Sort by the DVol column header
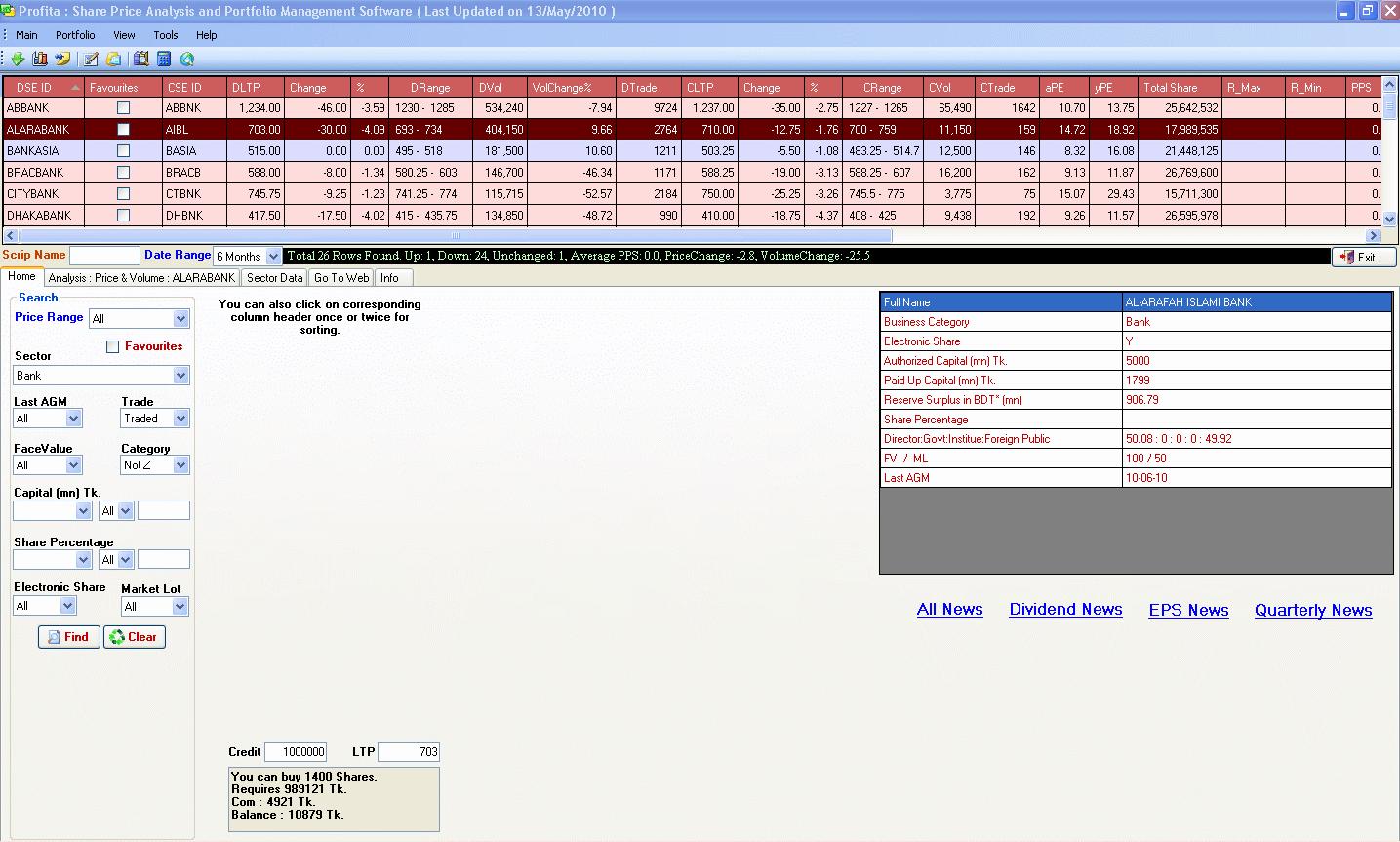This screenshot has height=842, width=1400. click(500, 88)
